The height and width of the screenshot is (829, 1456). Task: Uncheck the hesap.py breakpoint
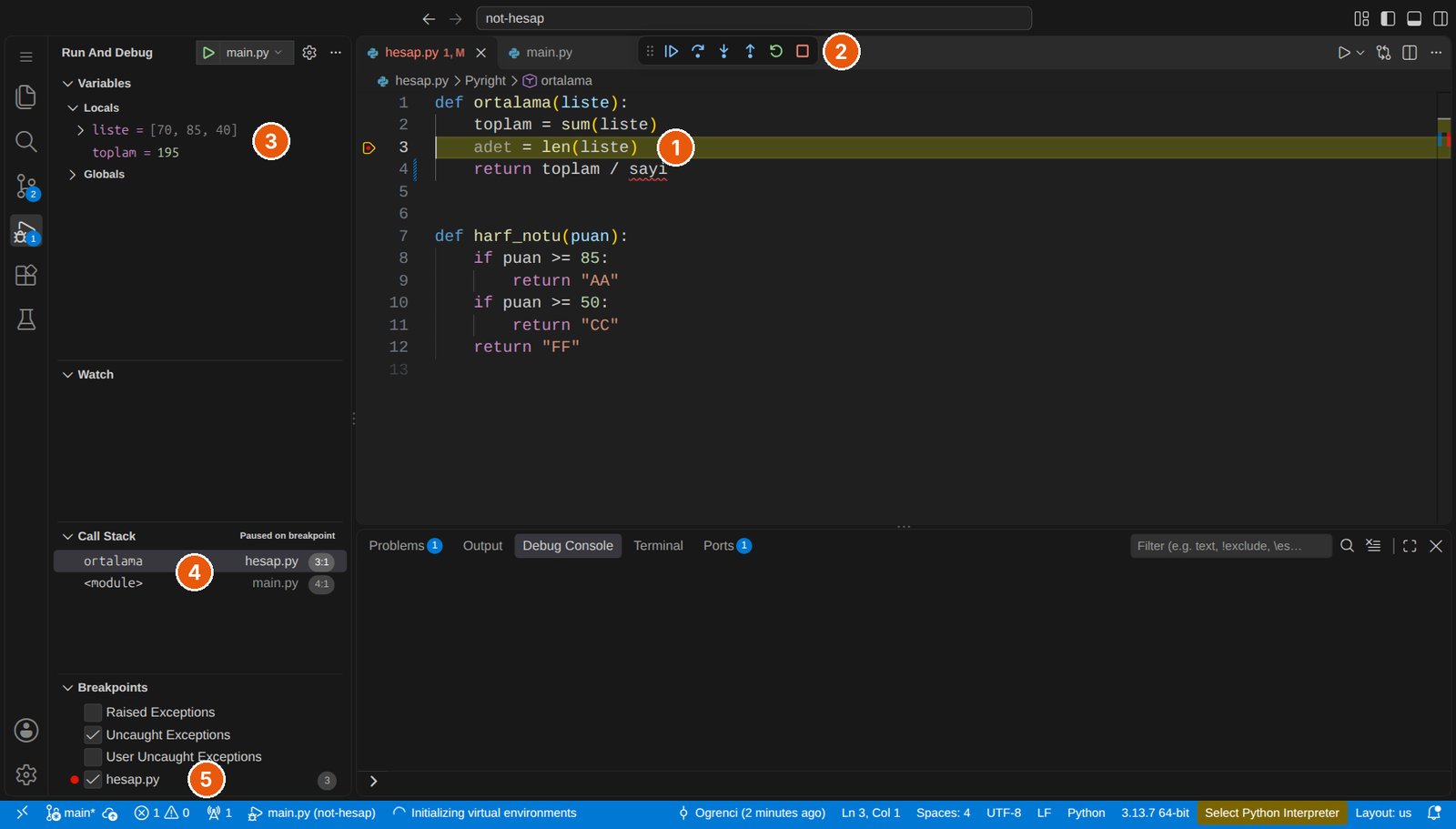(93, 780)
